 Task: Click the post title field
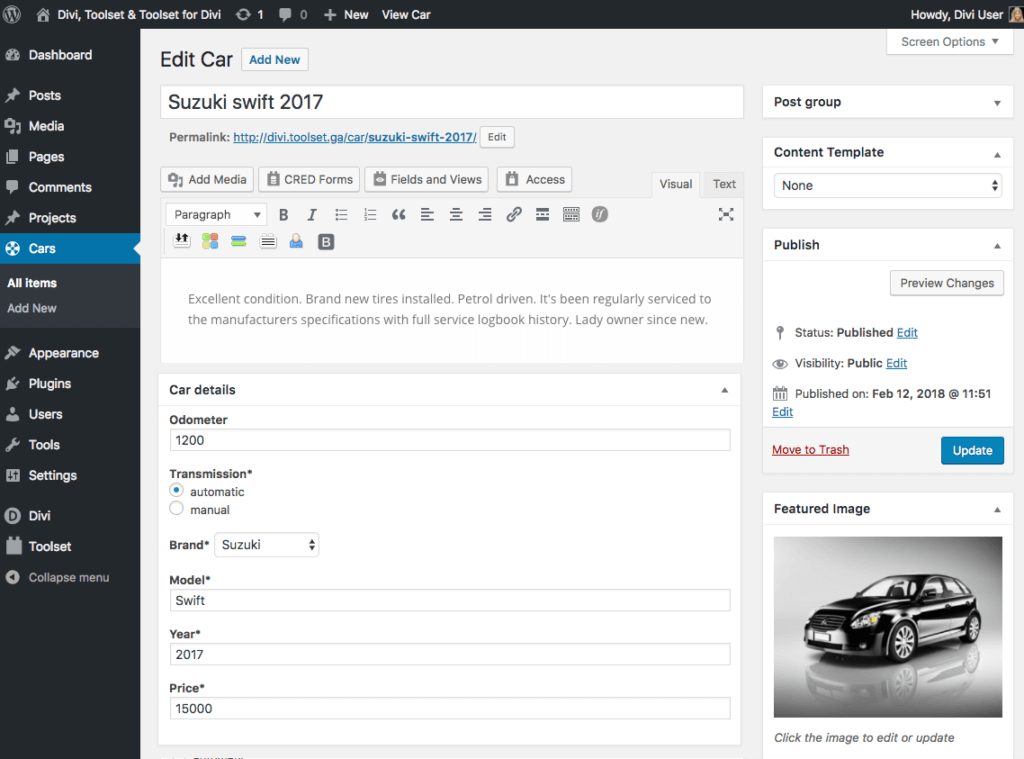(452, 102)
